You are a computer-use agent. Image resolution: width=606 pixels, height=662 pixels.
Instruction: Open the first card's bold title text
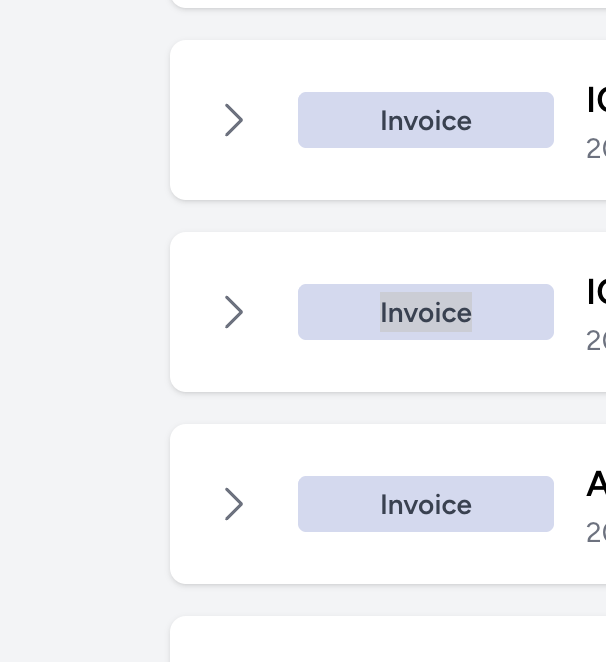click(x=596, y=100)
